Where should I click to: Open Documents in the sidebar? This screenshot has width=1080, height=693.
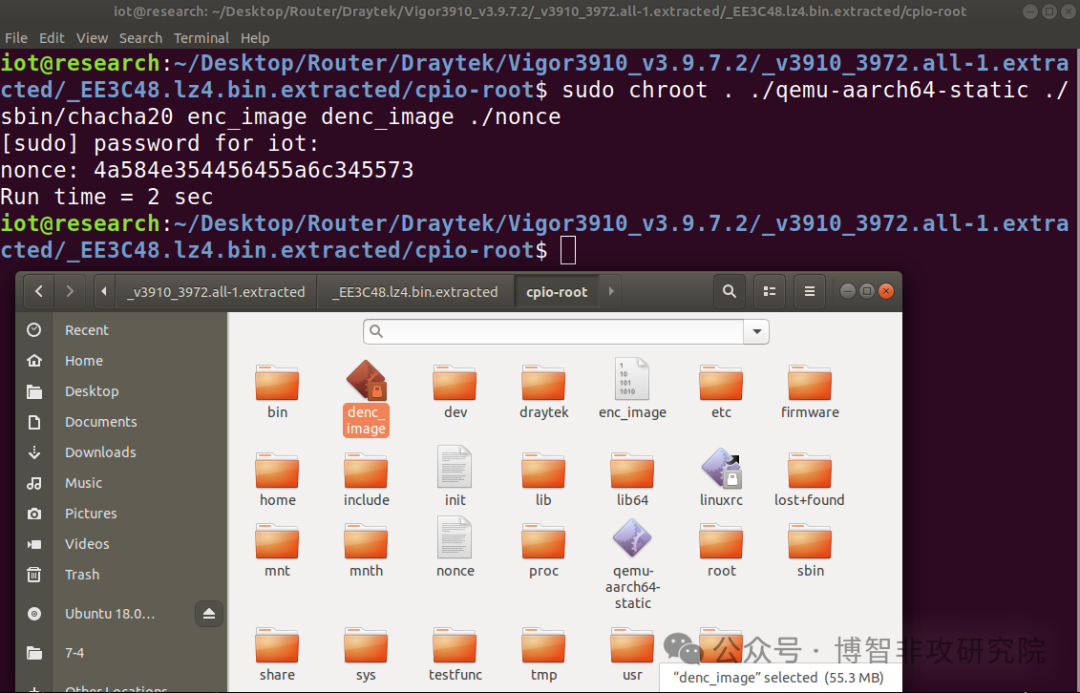(121, 422)
